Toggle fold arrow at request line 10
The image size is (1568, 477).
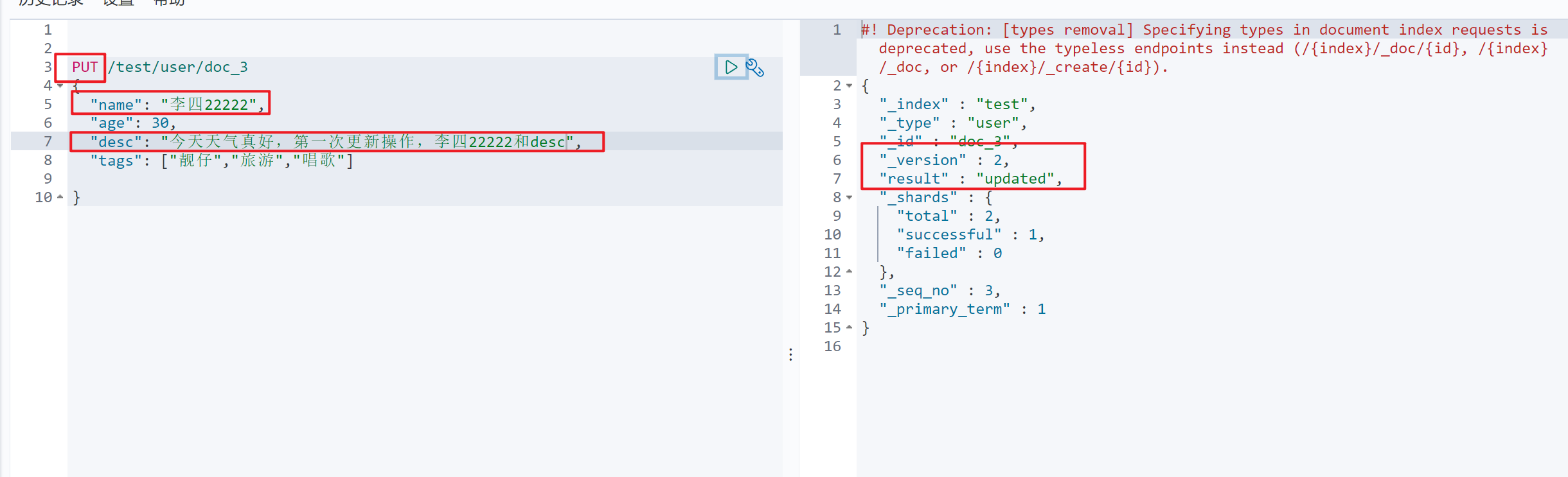click(x=60, y=197)
